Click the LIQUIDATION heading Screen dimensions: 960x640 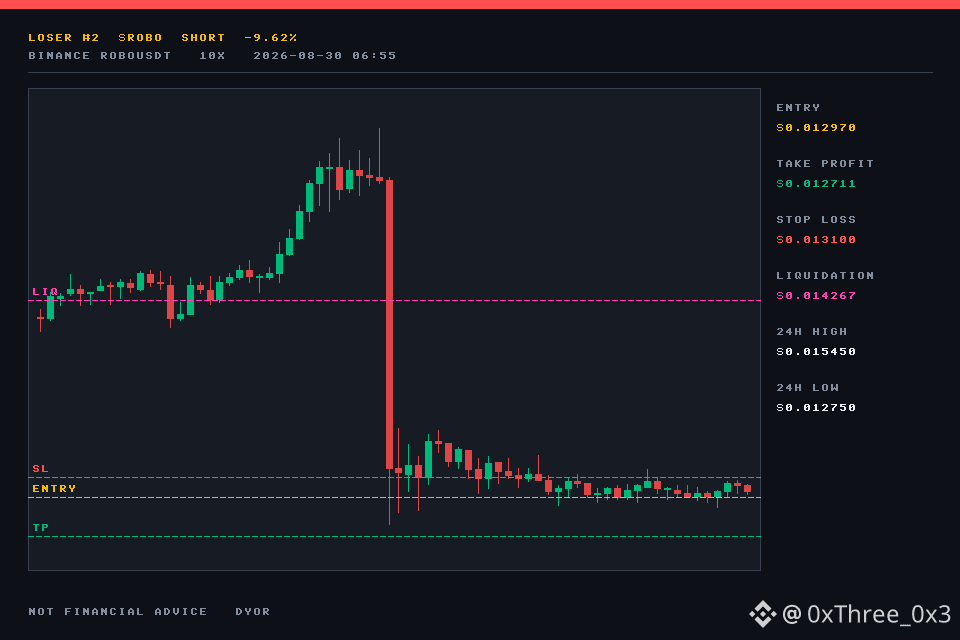tap(825, 276)
